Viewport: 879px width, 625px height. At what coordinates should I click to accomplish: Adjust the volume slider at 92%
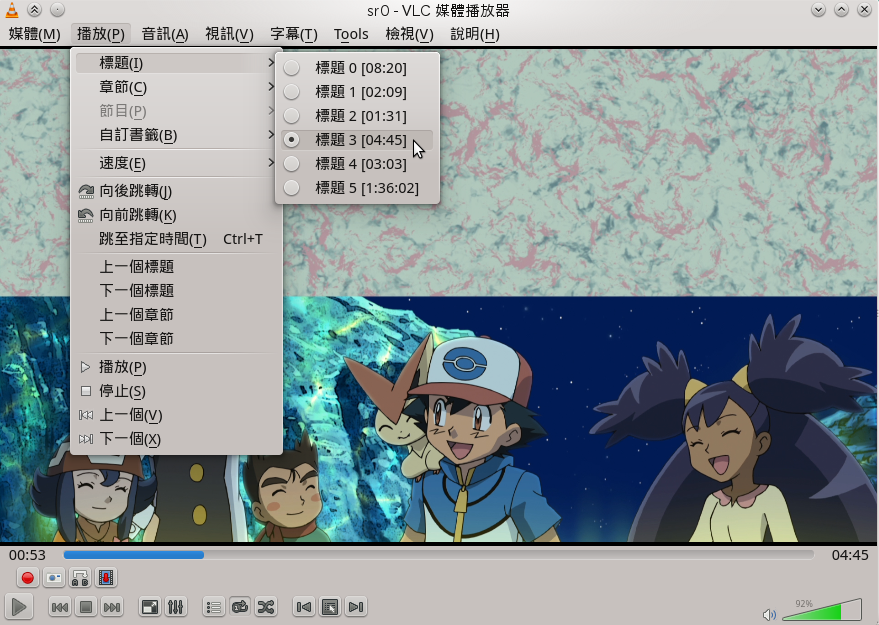[822, 610]
